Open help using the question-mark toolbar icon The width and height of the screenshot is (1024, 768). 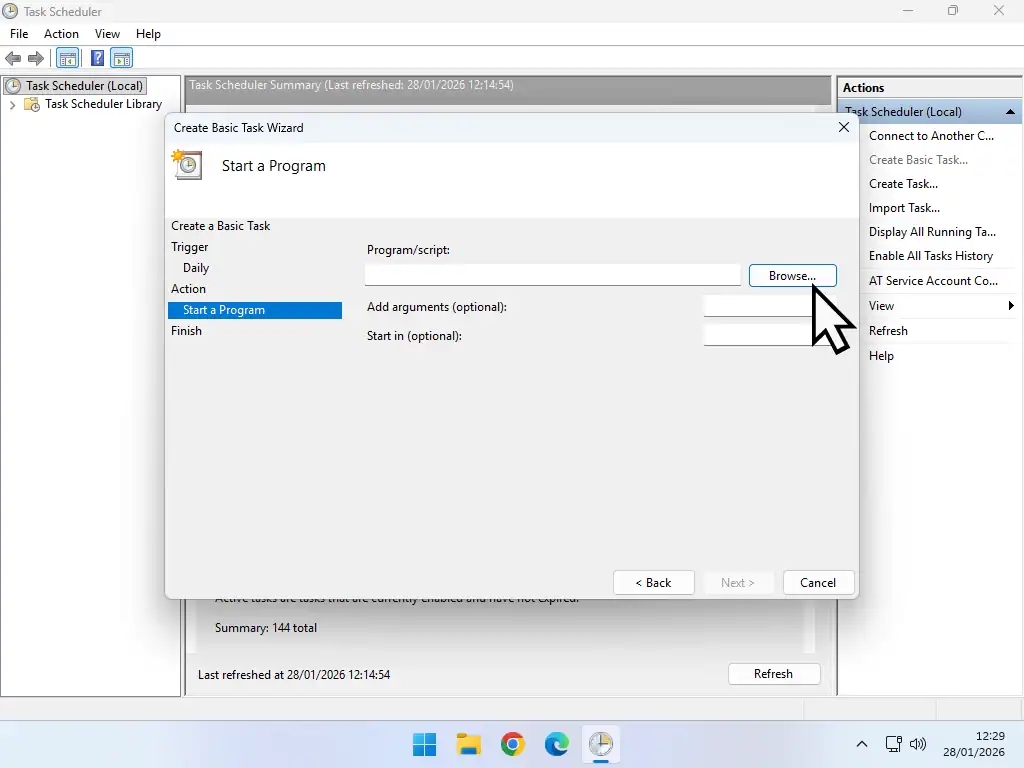pos(97,58)
